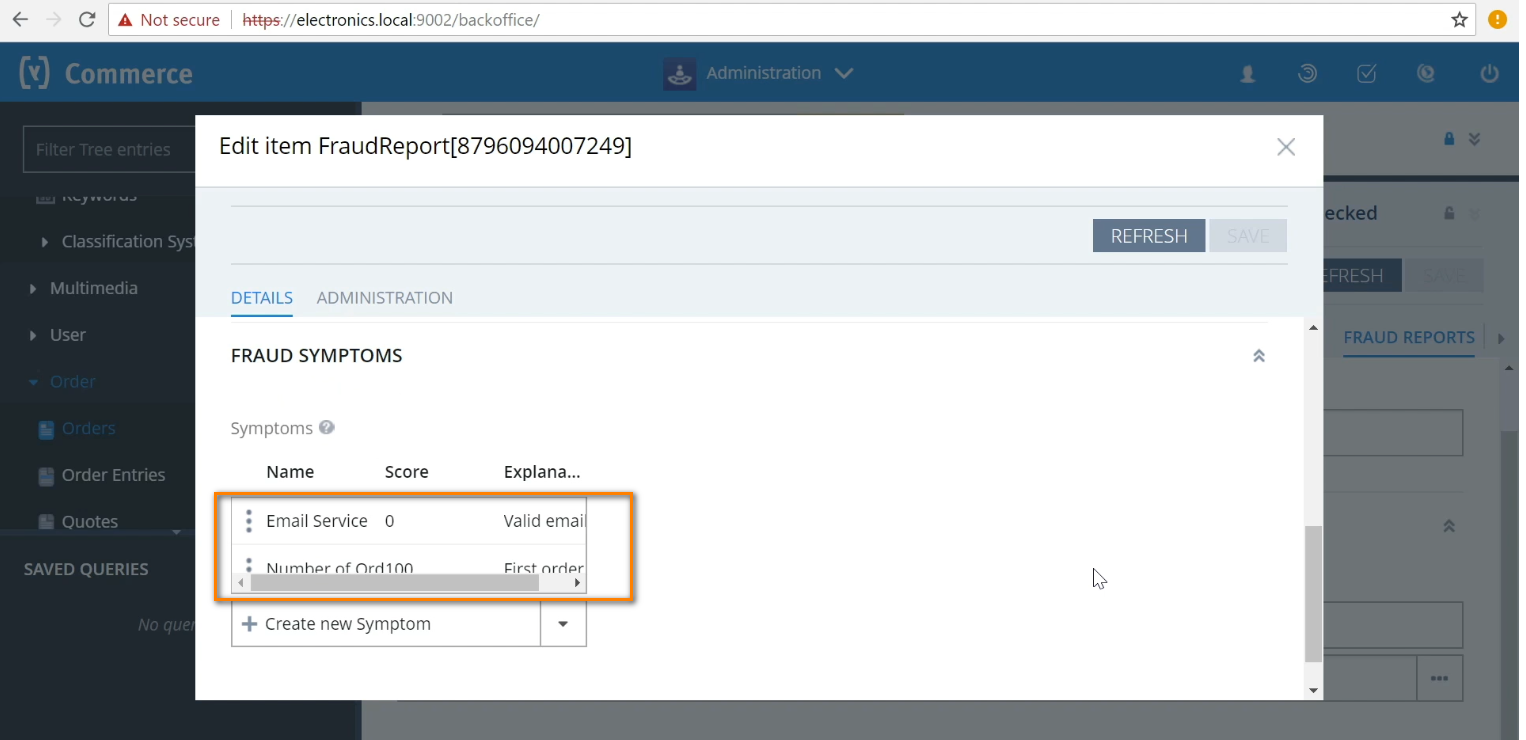The width and height of the screenshot is (1526, 740).
Task: Click the address bar URL
Action: click(x=391, y=20)
